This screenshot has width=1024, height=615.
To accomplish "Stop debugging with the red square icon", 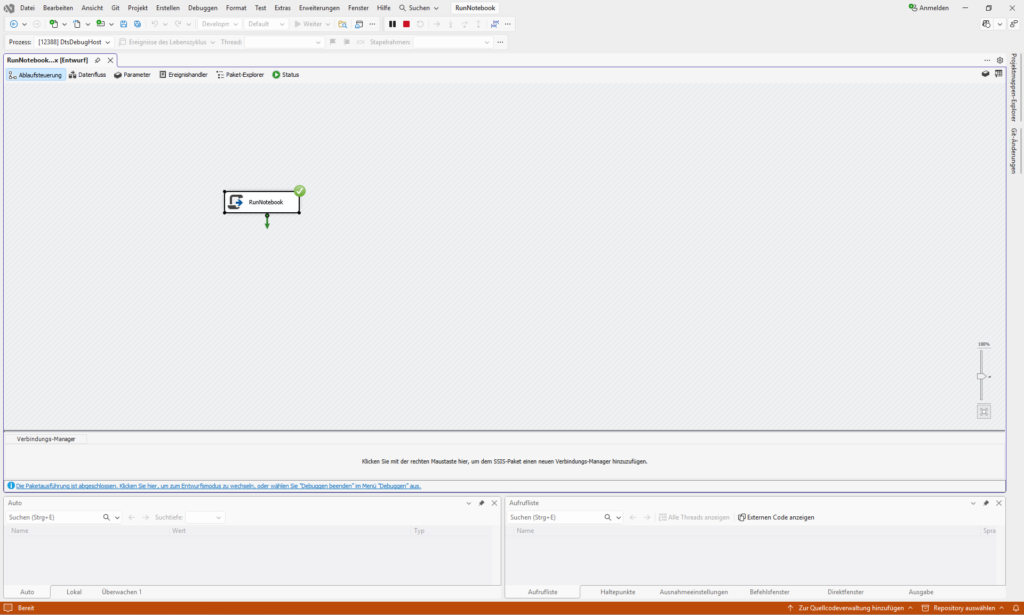I will [x=404, y=23].
